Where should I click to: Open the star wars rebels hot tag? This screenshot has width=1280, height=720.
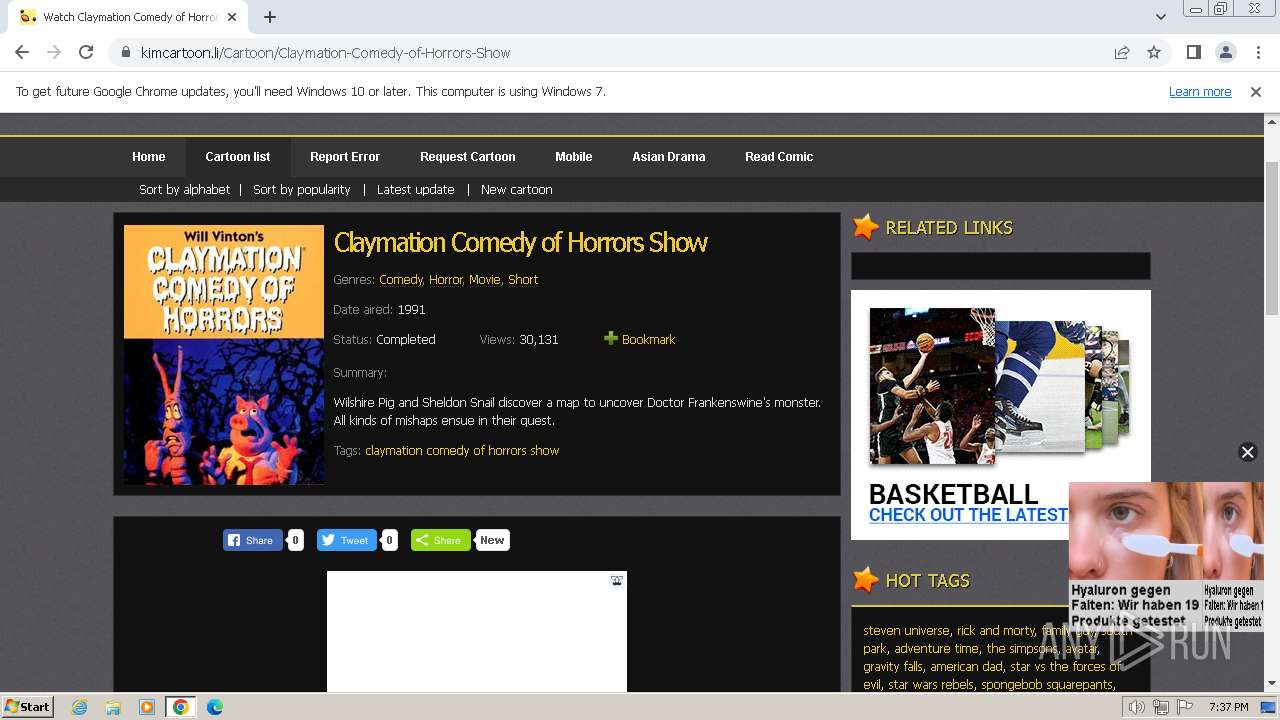coord(931,685)
